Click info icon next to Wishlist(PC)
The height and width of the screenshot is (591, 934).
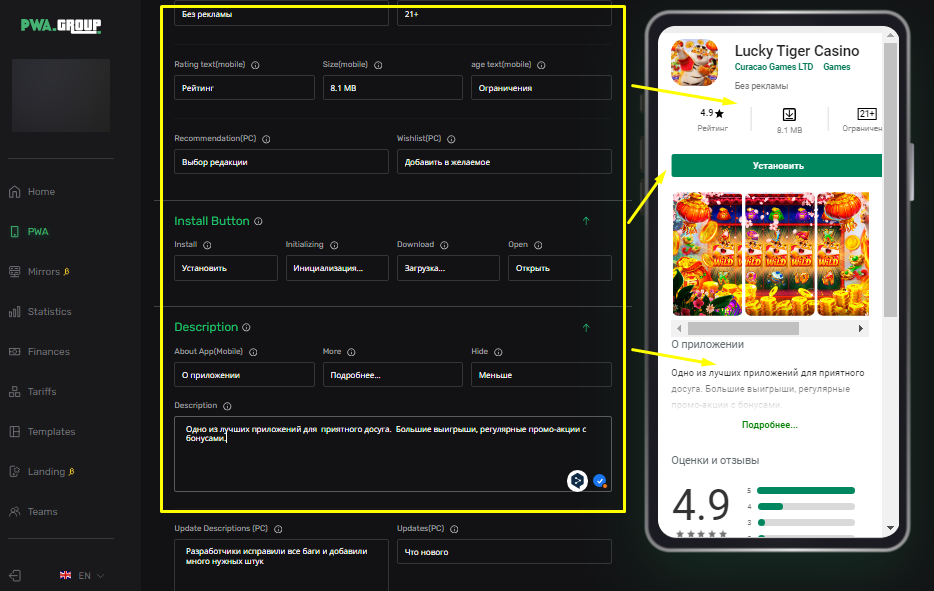(x=451, y=139)
